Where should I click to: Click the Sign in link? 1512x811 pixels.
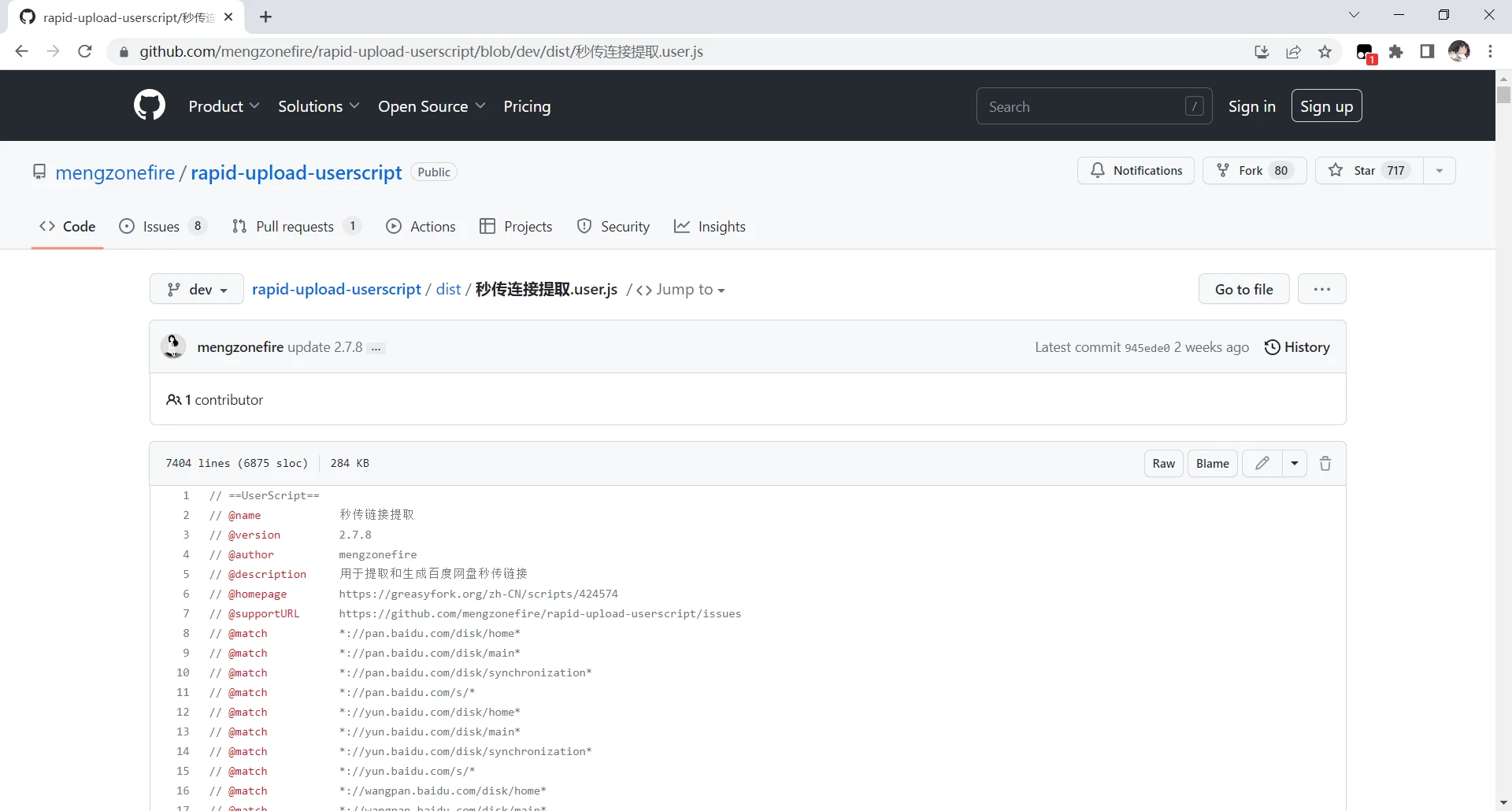1251,106
